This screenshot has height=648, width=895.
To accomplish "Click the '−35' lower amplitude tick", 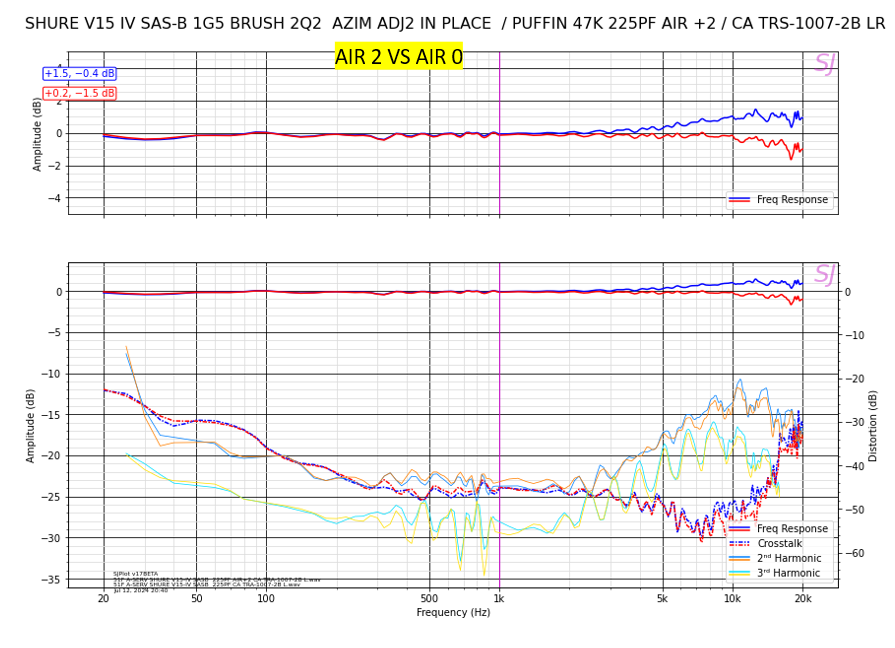I will point(50,579).
